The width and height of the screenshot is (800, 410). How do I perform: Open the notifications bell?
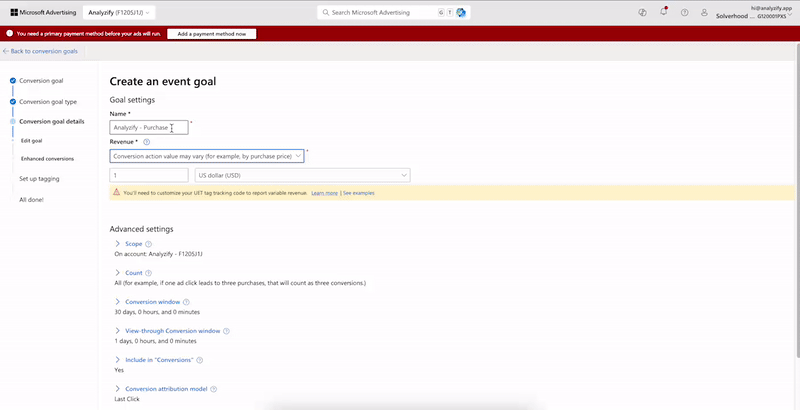tap(663, 11)
